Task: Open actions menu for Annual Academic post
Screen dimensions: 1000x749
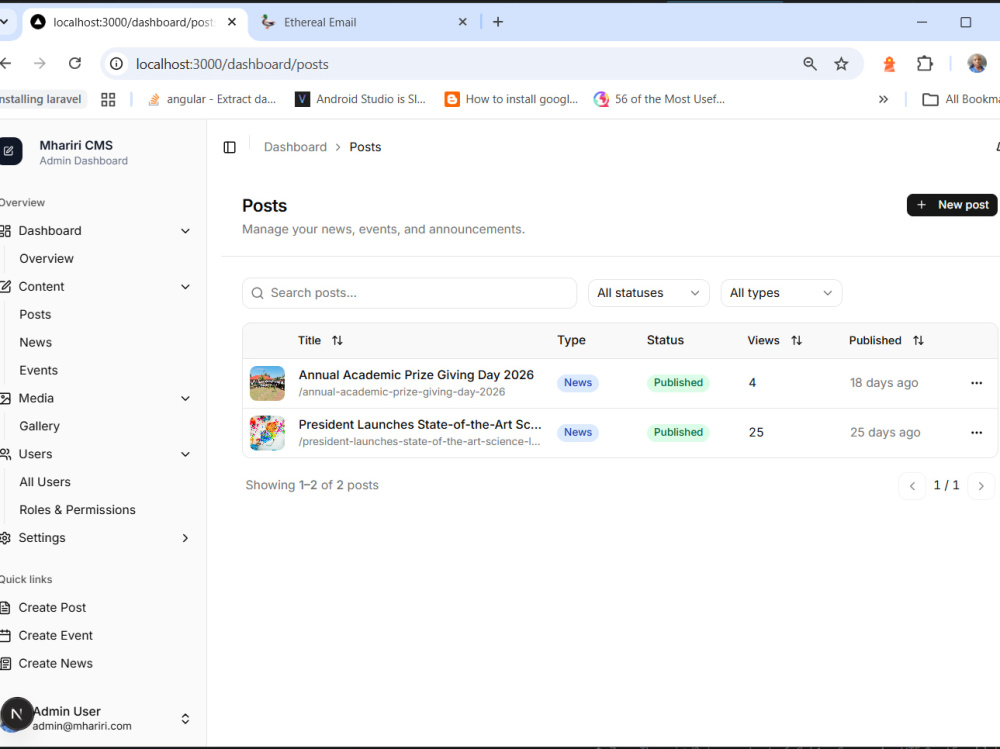Action: [x=976, y=383]
